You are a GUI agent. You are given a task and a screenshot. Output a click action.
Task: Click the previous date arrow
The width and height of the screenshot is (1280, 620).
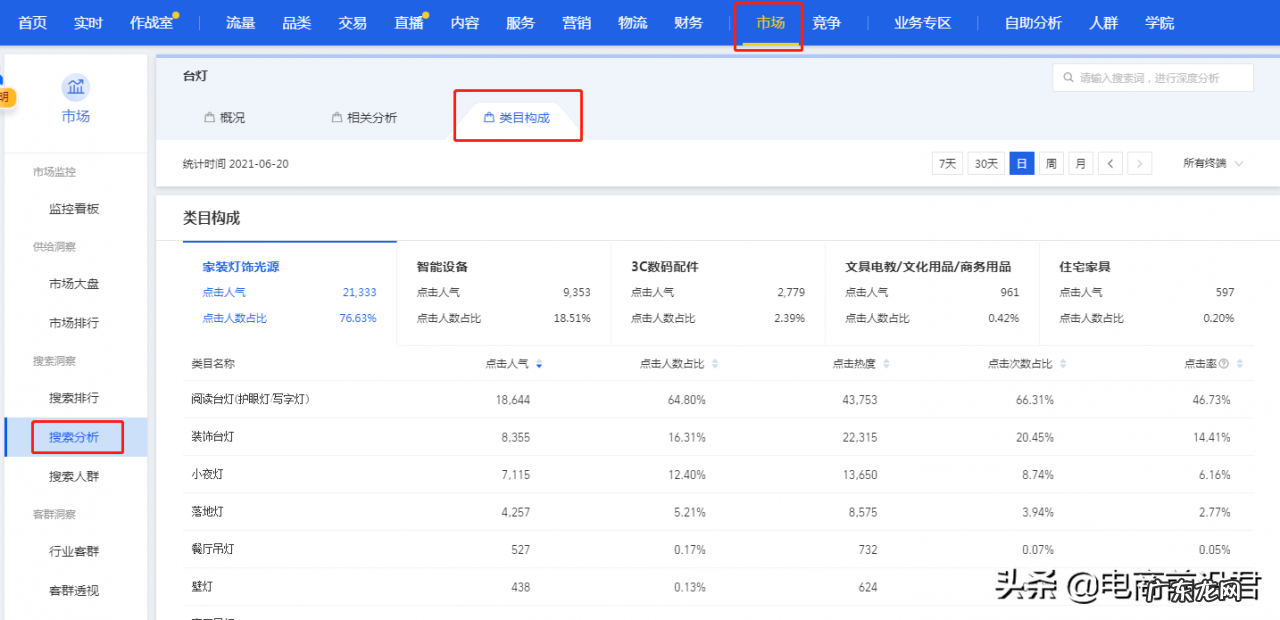tap(1111, 162)
